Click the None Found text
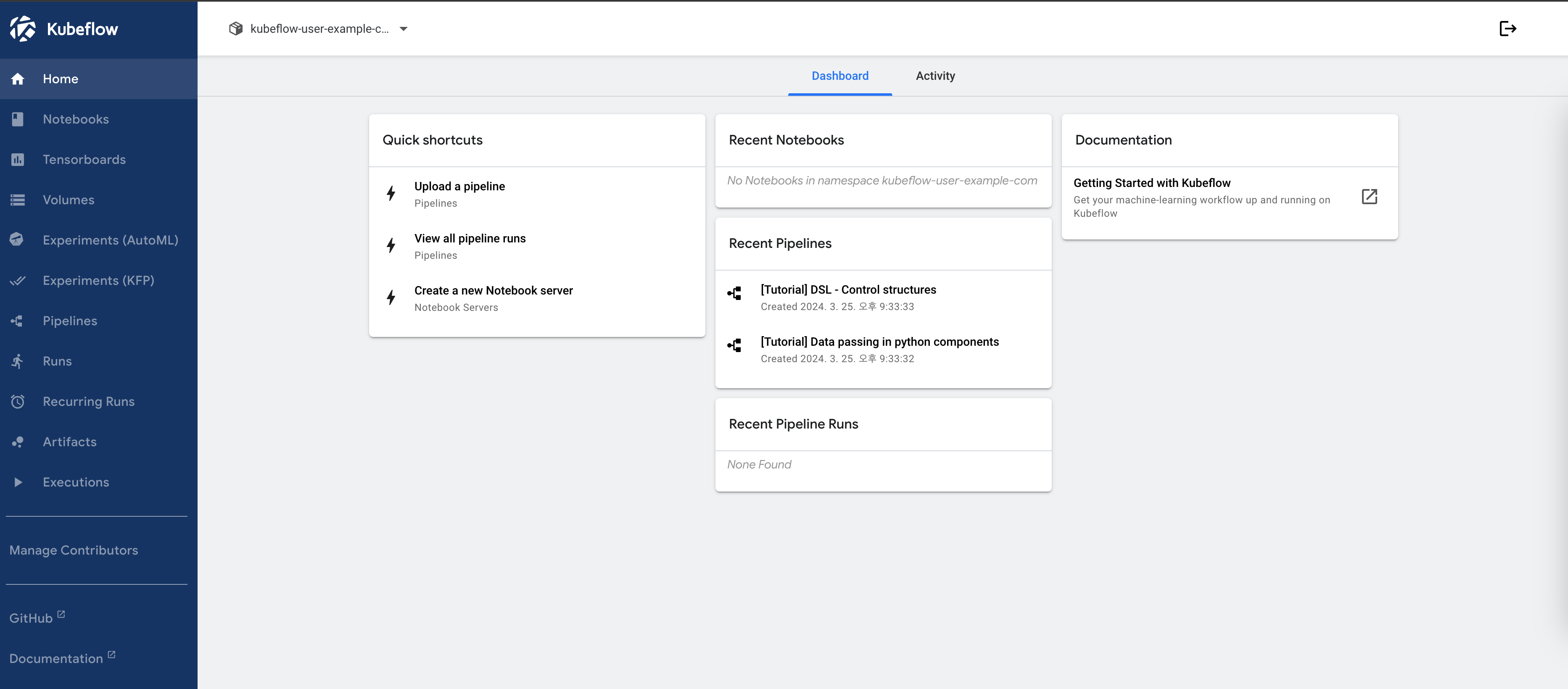This screenshot has width=1568, height=689. (x=759, y=465)
